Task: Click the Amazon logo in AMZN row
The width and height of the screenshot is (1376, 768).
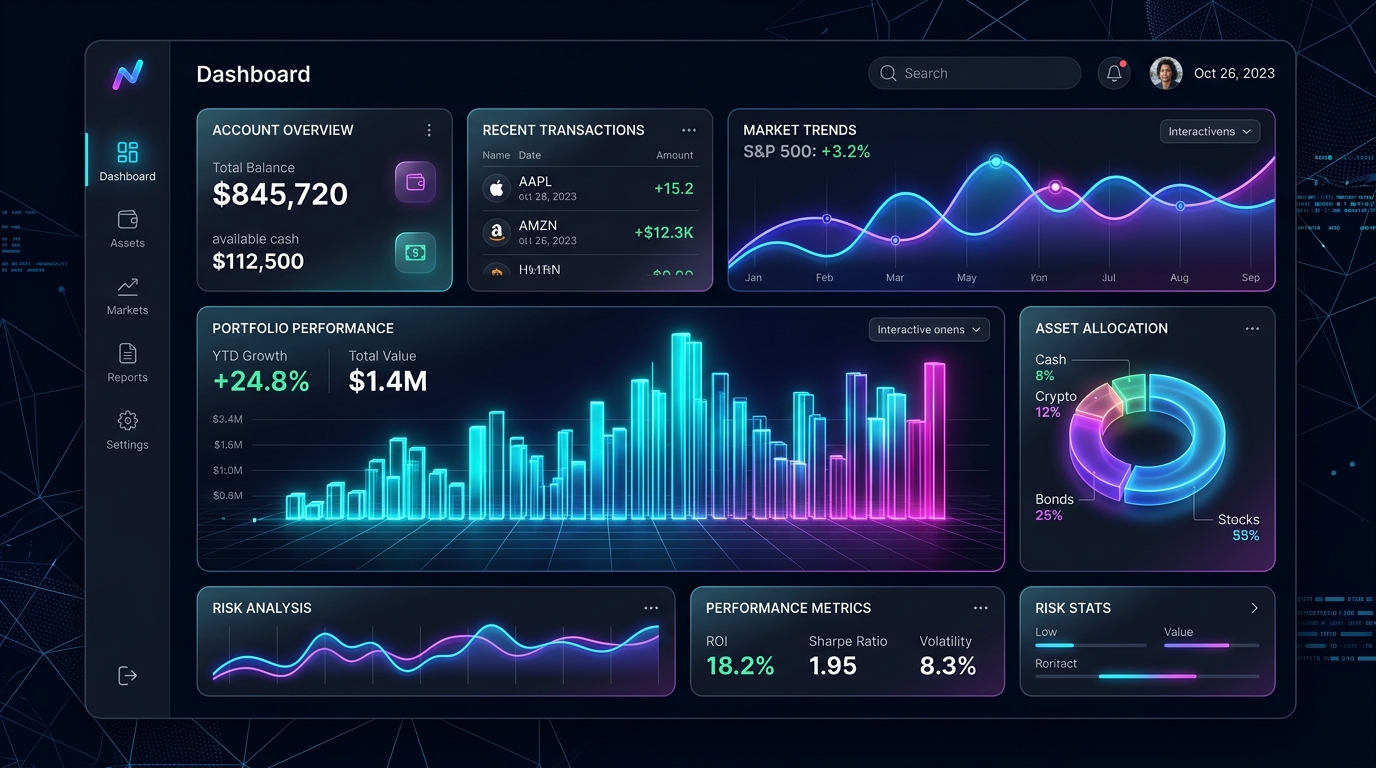Action: coord(496,233)
